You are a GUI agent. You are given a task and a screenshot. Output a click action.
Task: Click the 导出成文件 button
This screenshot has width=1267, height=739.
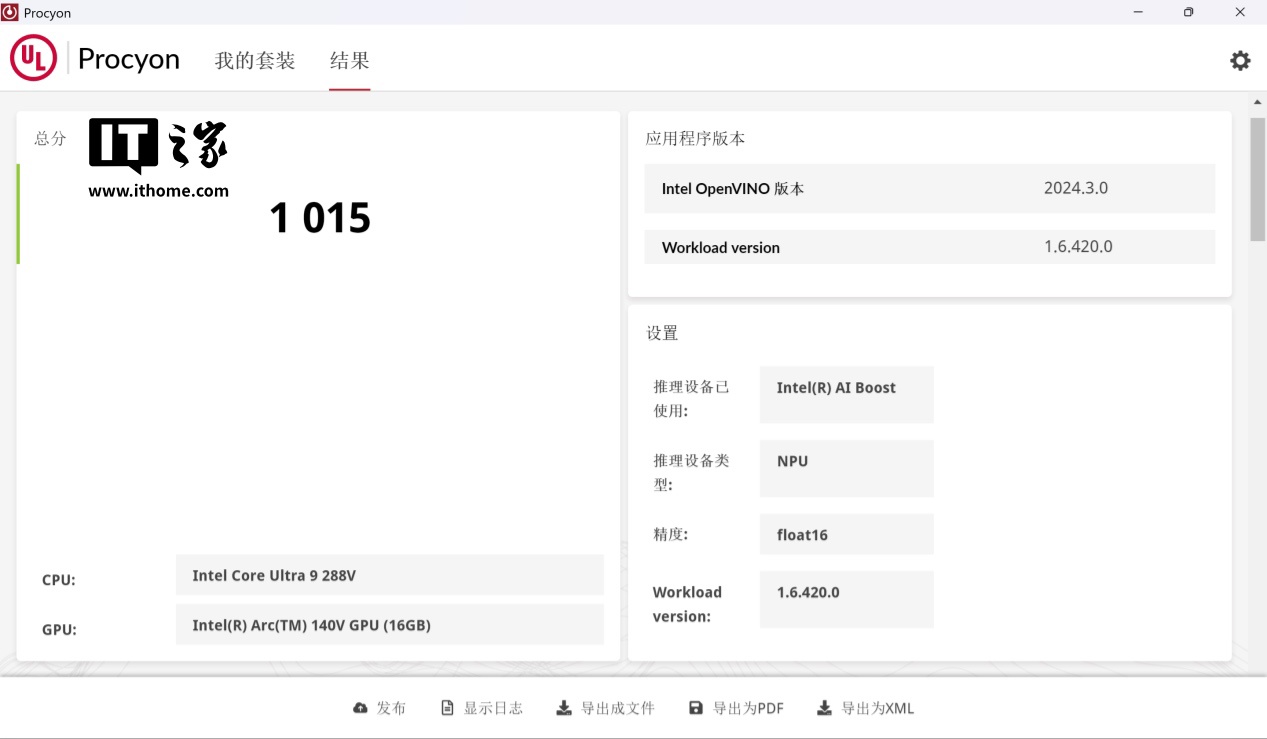pos(617,708)
